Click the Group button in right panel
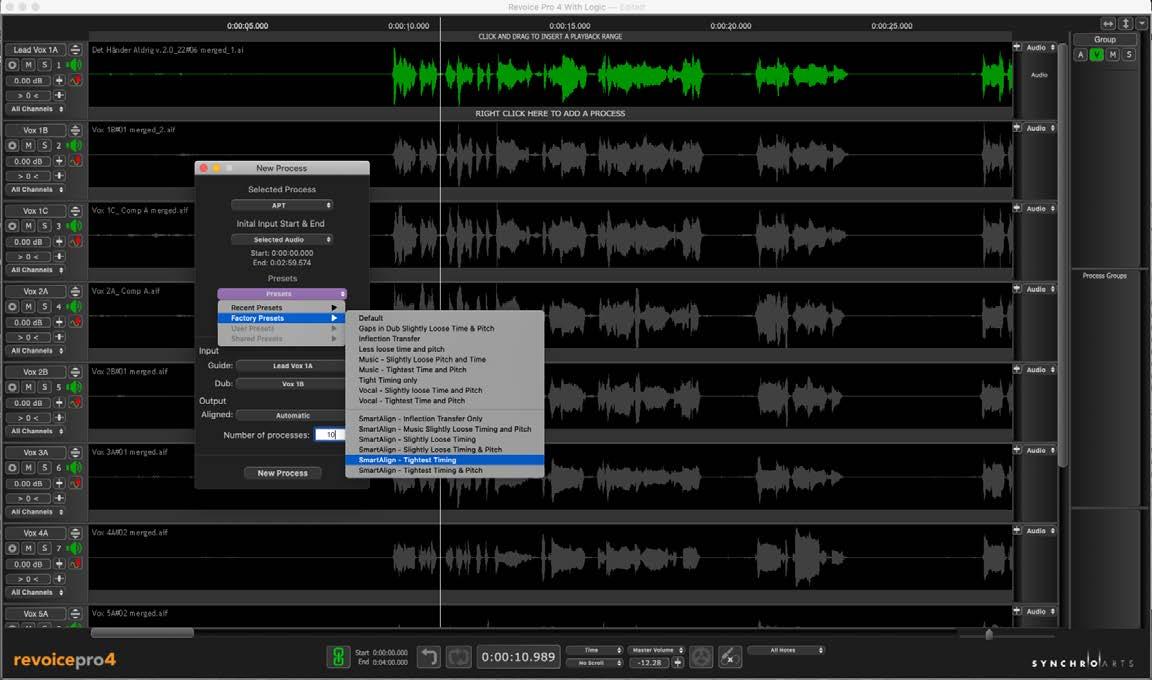 [x=1104, y=40]
